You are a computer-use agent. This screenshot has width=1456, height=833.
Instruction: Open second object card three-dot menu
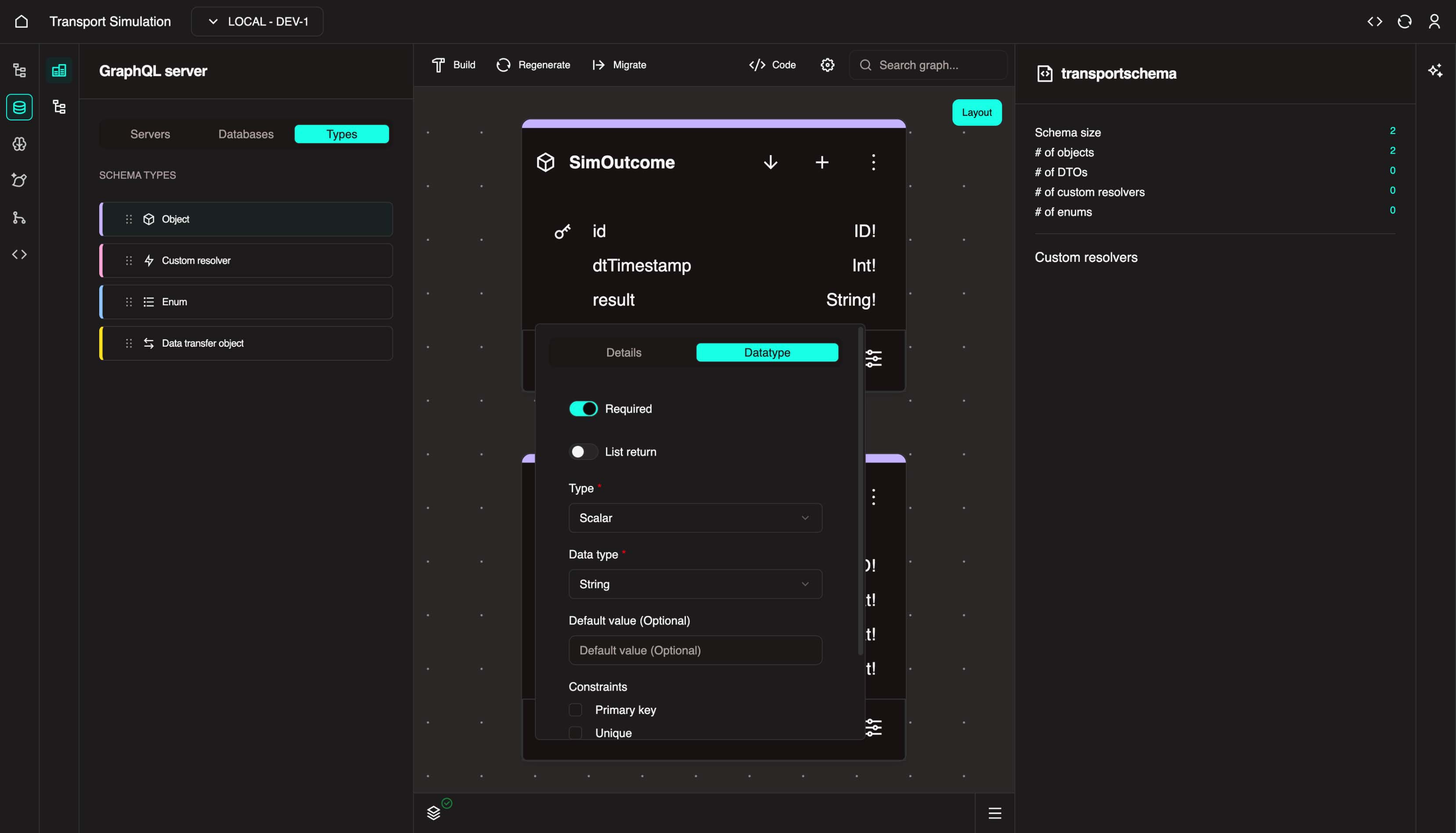pyautogui.click(x=873, y=496)
